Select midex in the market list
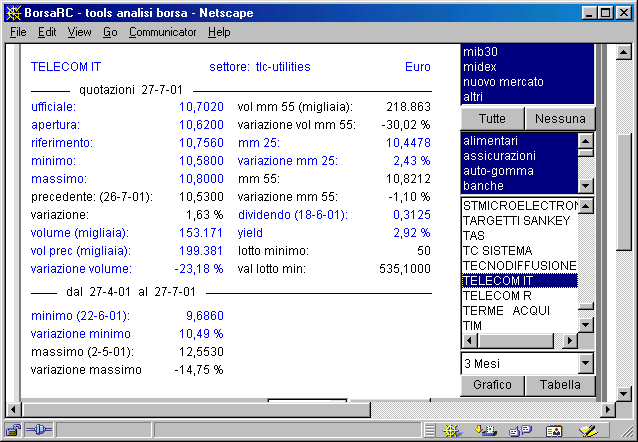 click(x=527, y=67)
